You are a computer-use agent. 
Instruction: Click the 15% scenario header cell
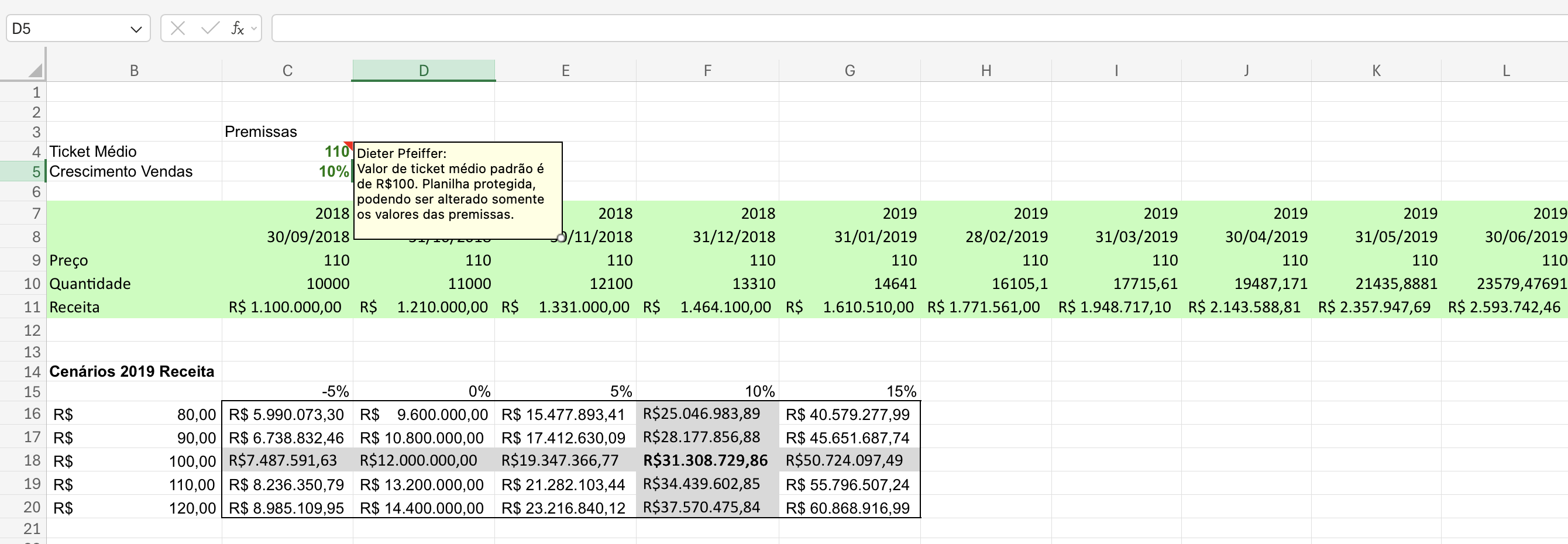coord(850,391)
